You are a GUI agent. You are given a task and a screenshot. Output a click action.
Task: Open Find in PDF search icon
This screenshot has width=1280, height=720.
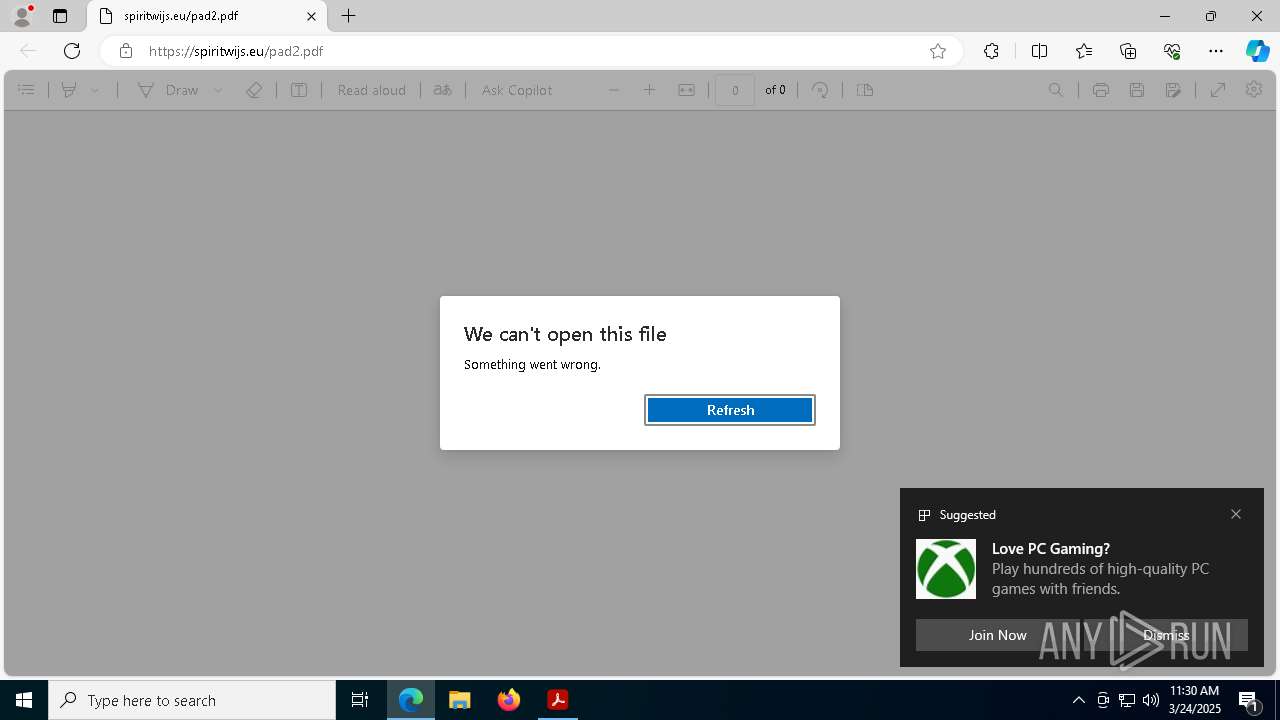[x=1056, y=90]
